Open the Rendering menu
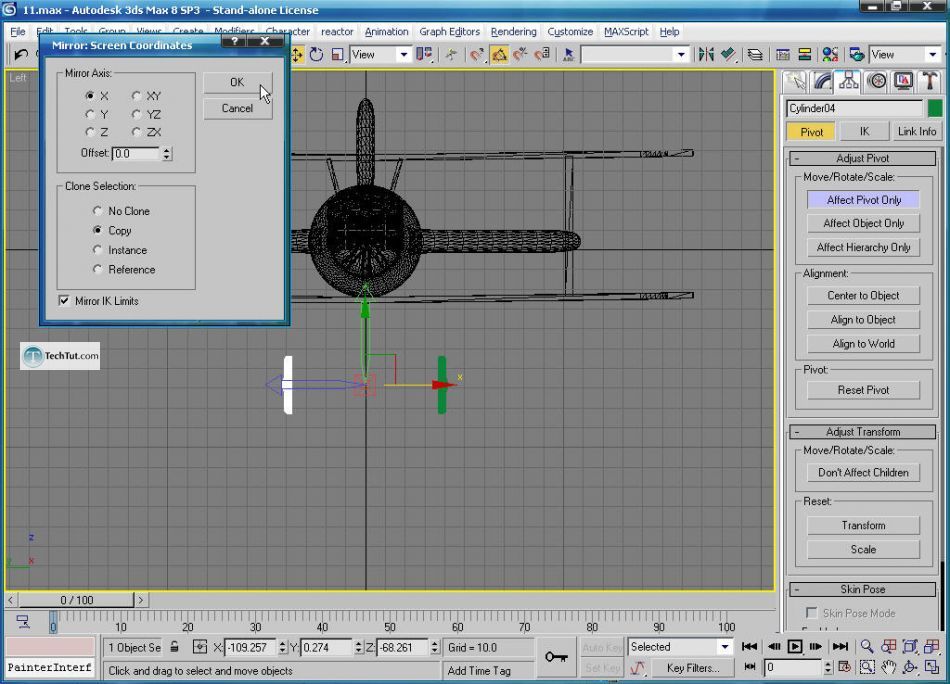Image resolution: width=950 pixels, height=684 pixels. (x=513, y=32)
